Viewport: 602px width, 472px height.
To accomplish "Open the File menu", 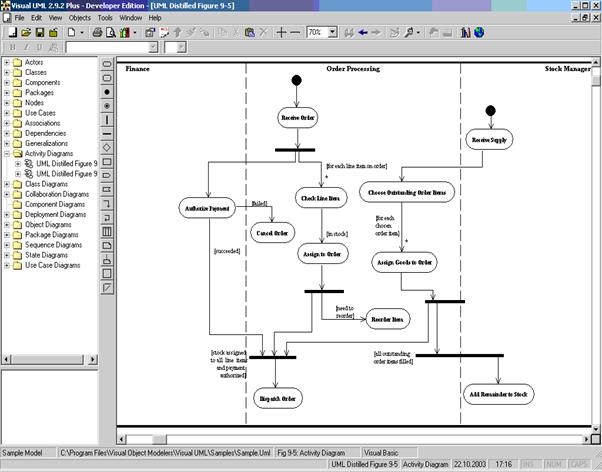I will click(19, 18).
